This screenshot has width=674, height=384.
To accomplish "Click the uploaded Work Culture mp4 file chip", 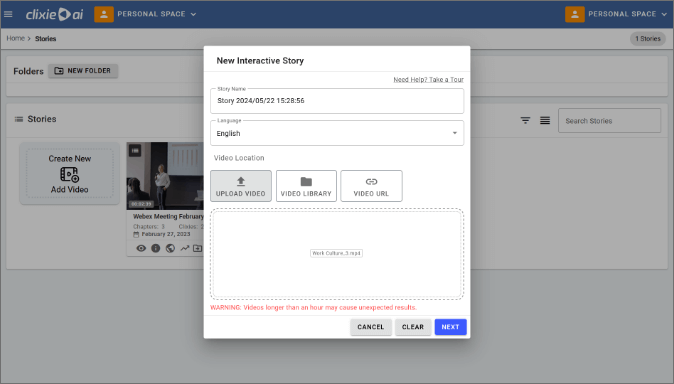I will click(336, 253).
